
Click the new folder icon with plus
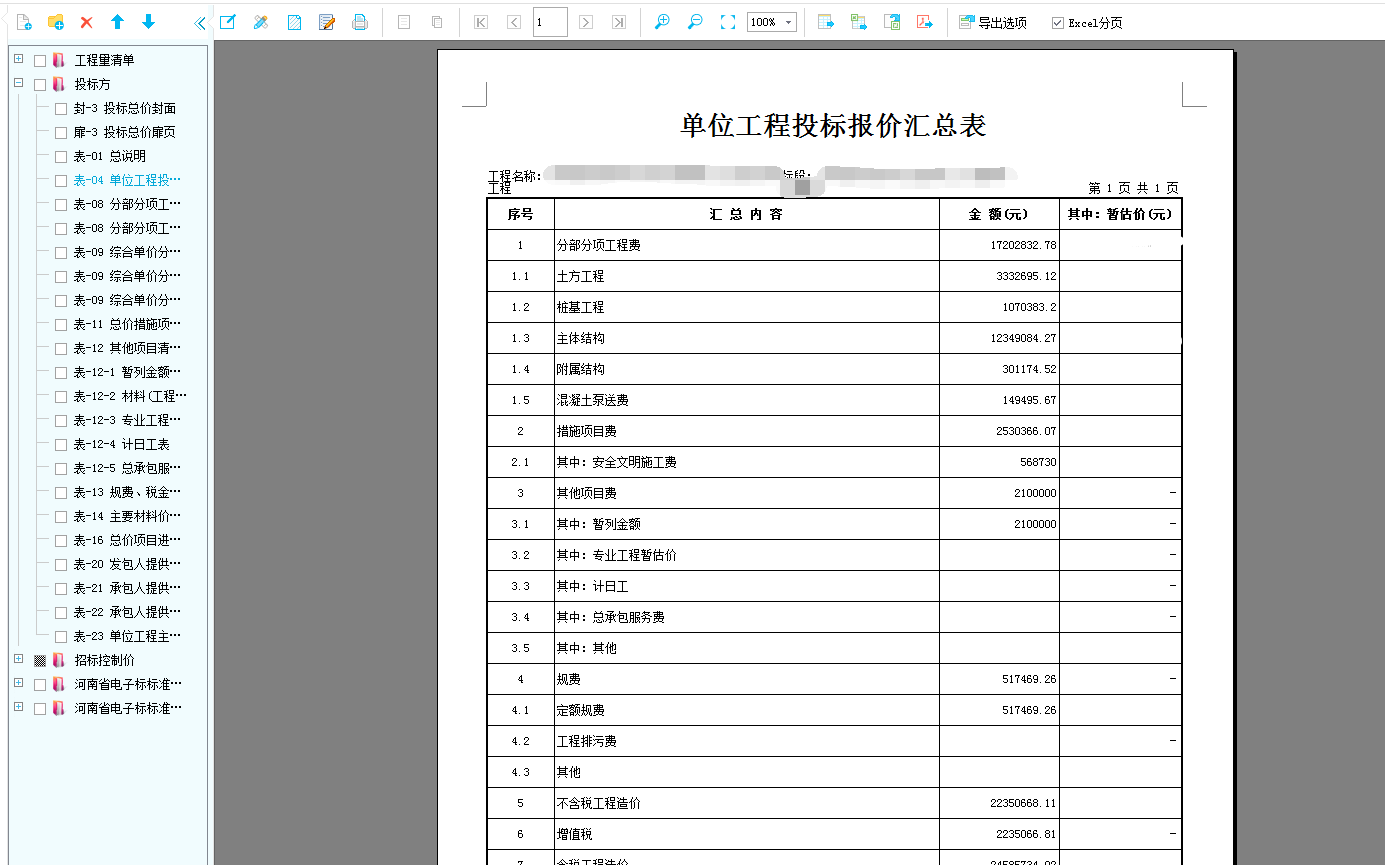pos(56,22)
